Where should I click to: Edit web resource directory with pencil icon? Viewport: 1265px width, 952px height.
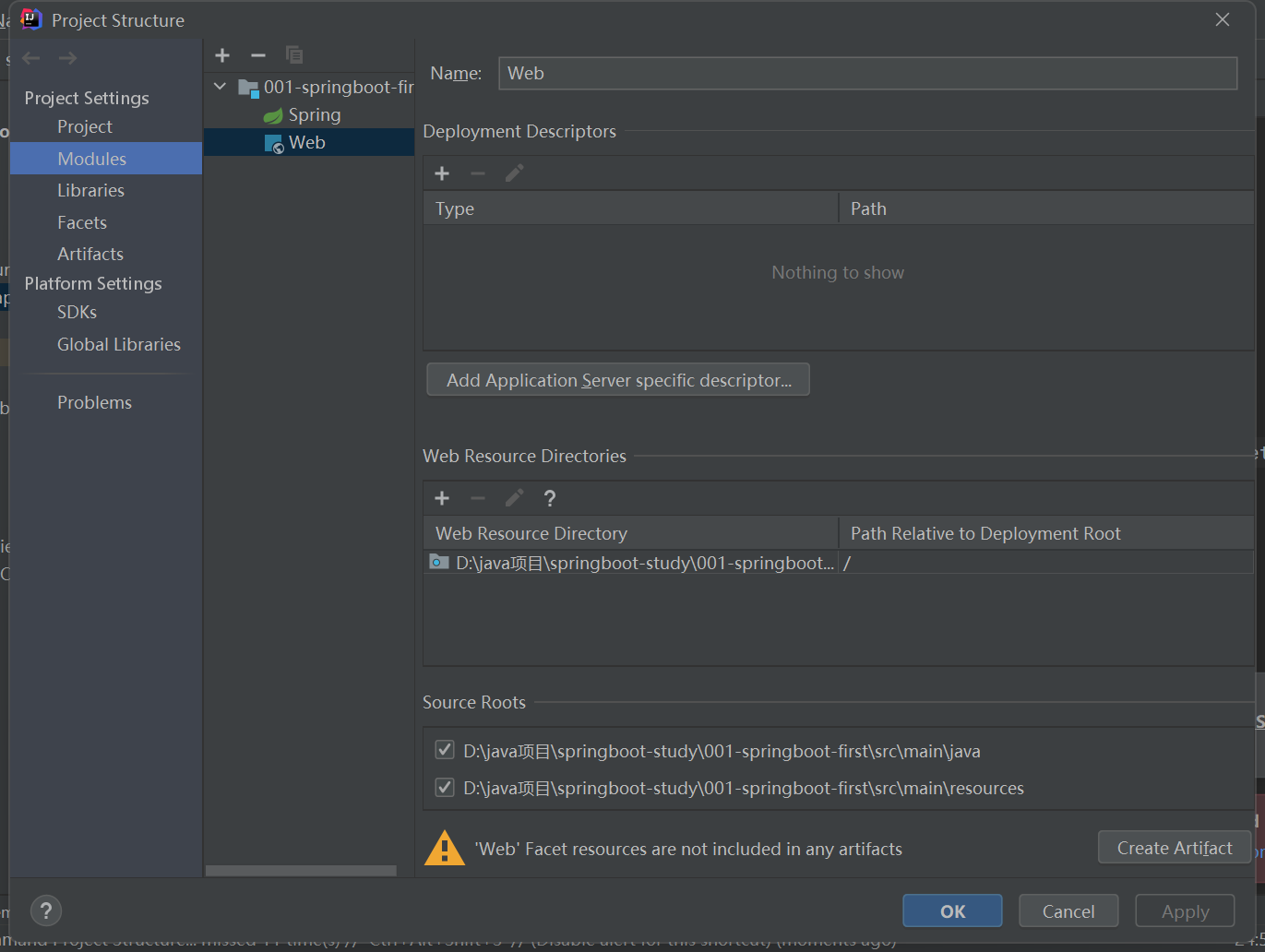pos(514,498)
